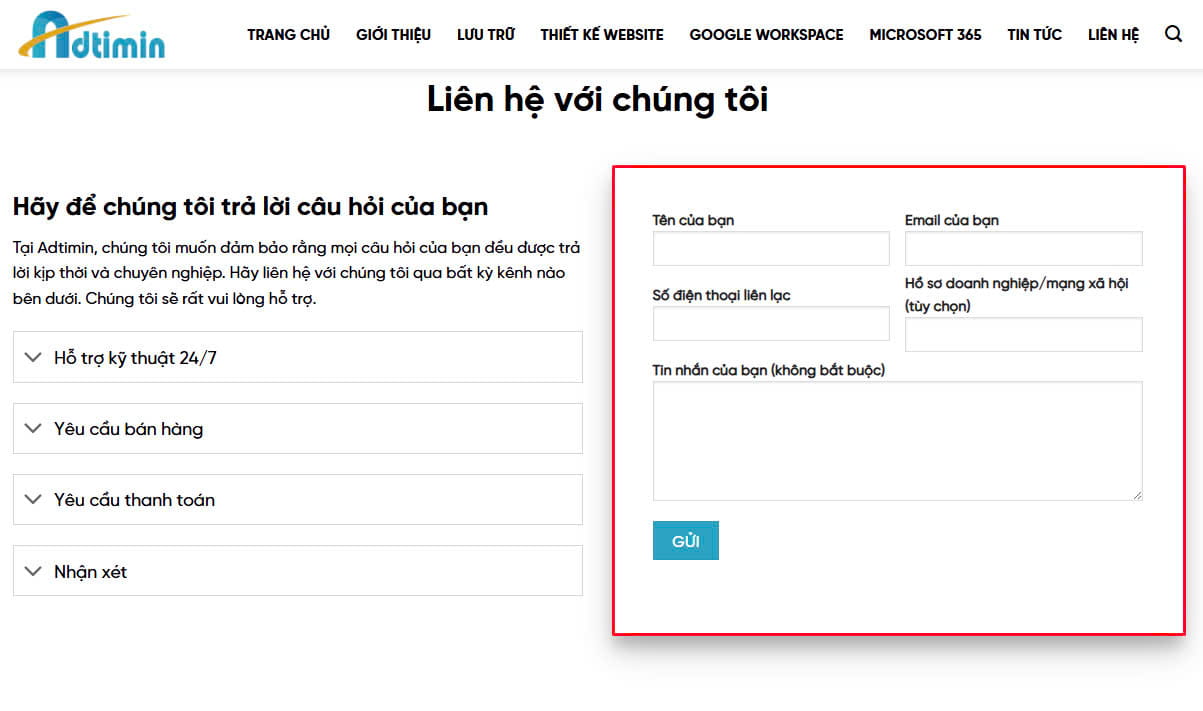Expand the Yêu cầu bán hàng accordion
The width and height of the screenshot is (1203, 711).
click(x=297, y=429)
